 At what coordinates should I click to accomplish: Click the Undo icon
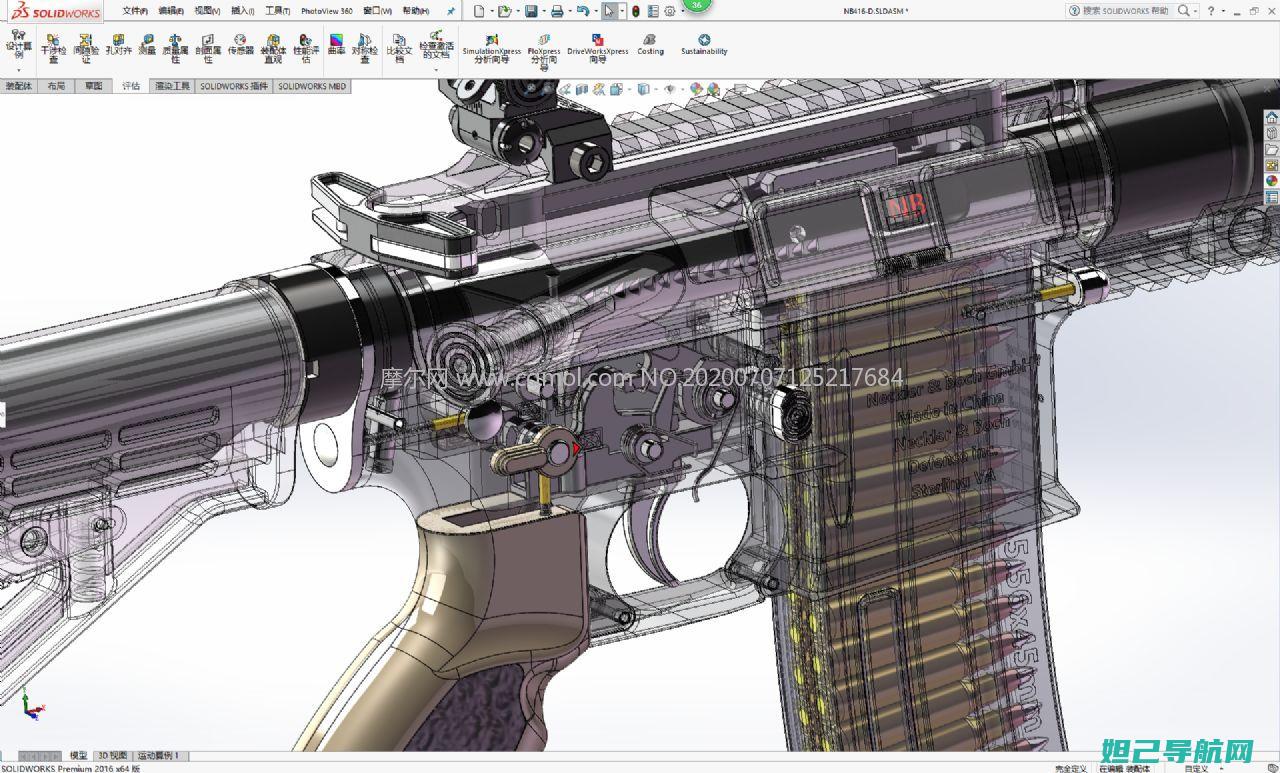pyautogui.click(x=582, y=11)
